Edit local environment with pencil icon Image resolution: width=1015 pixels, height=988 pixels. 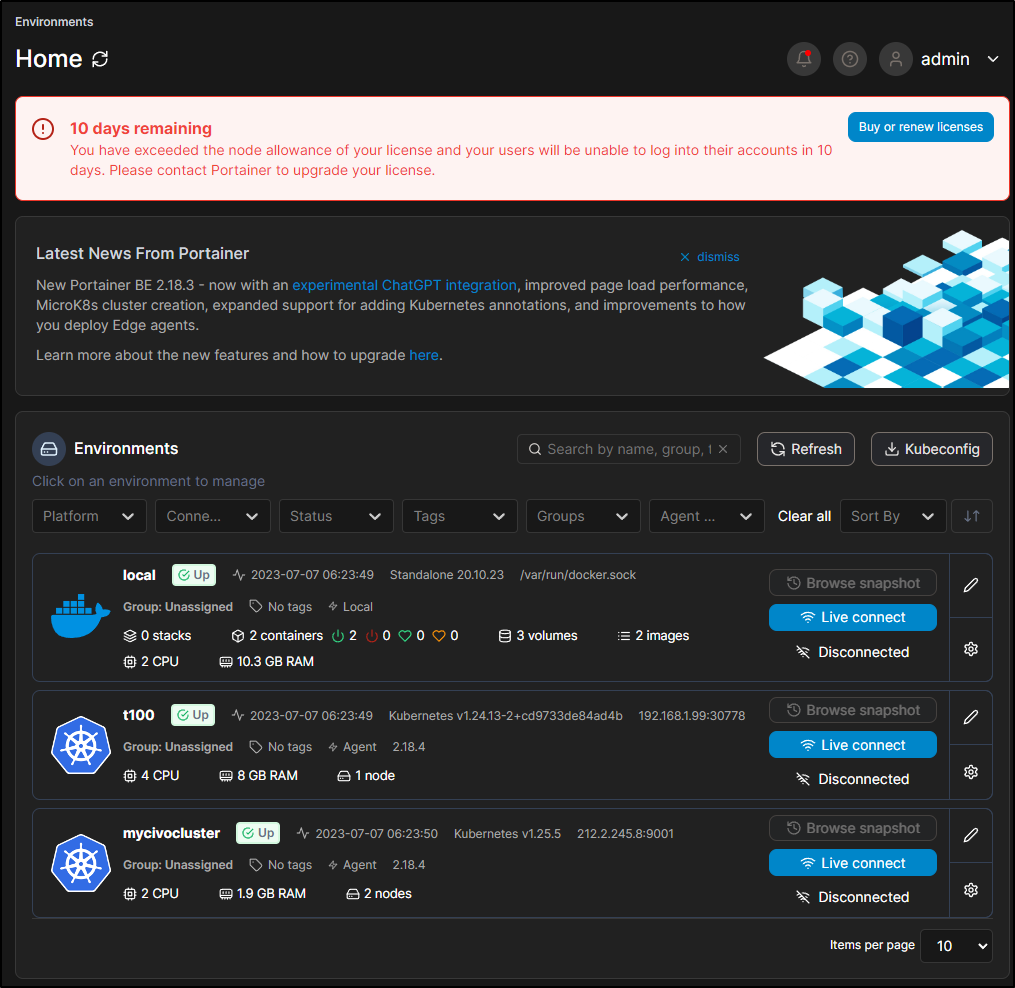[x=970, y=585]
